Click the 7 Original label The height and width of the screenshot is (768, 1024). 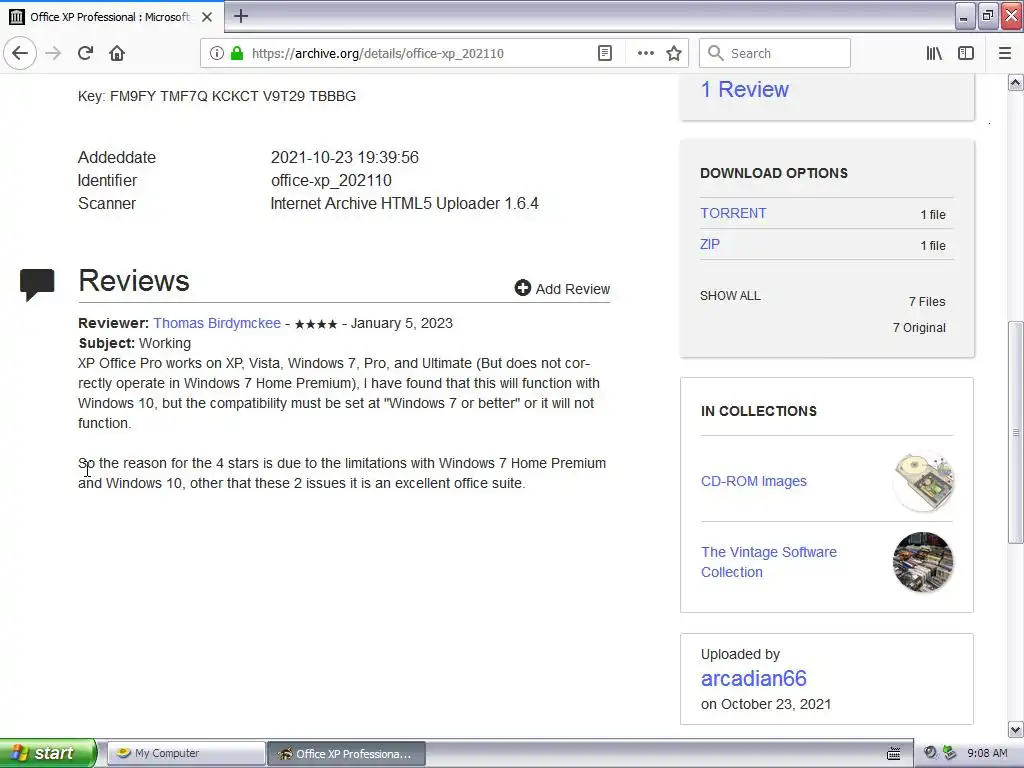919,328
